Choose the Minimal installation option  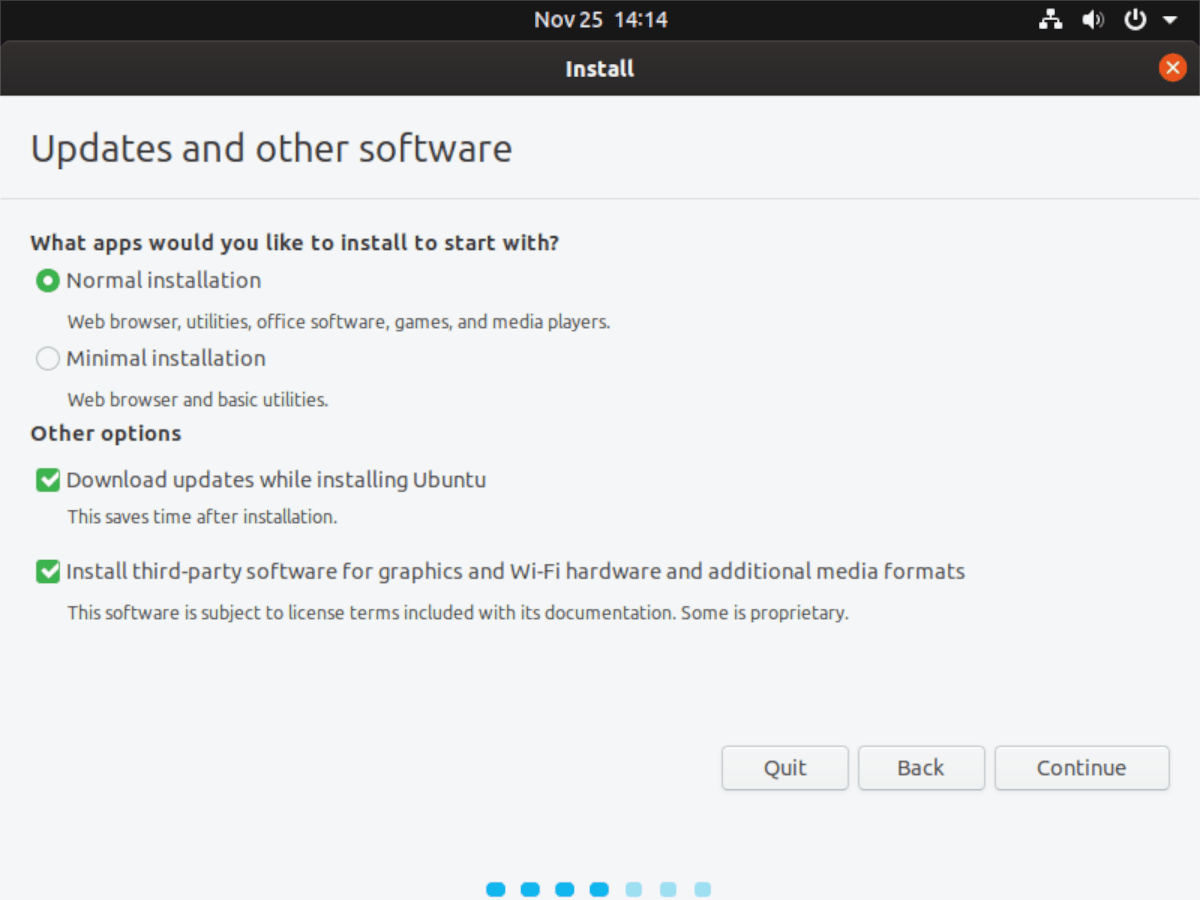click(47, 359)
